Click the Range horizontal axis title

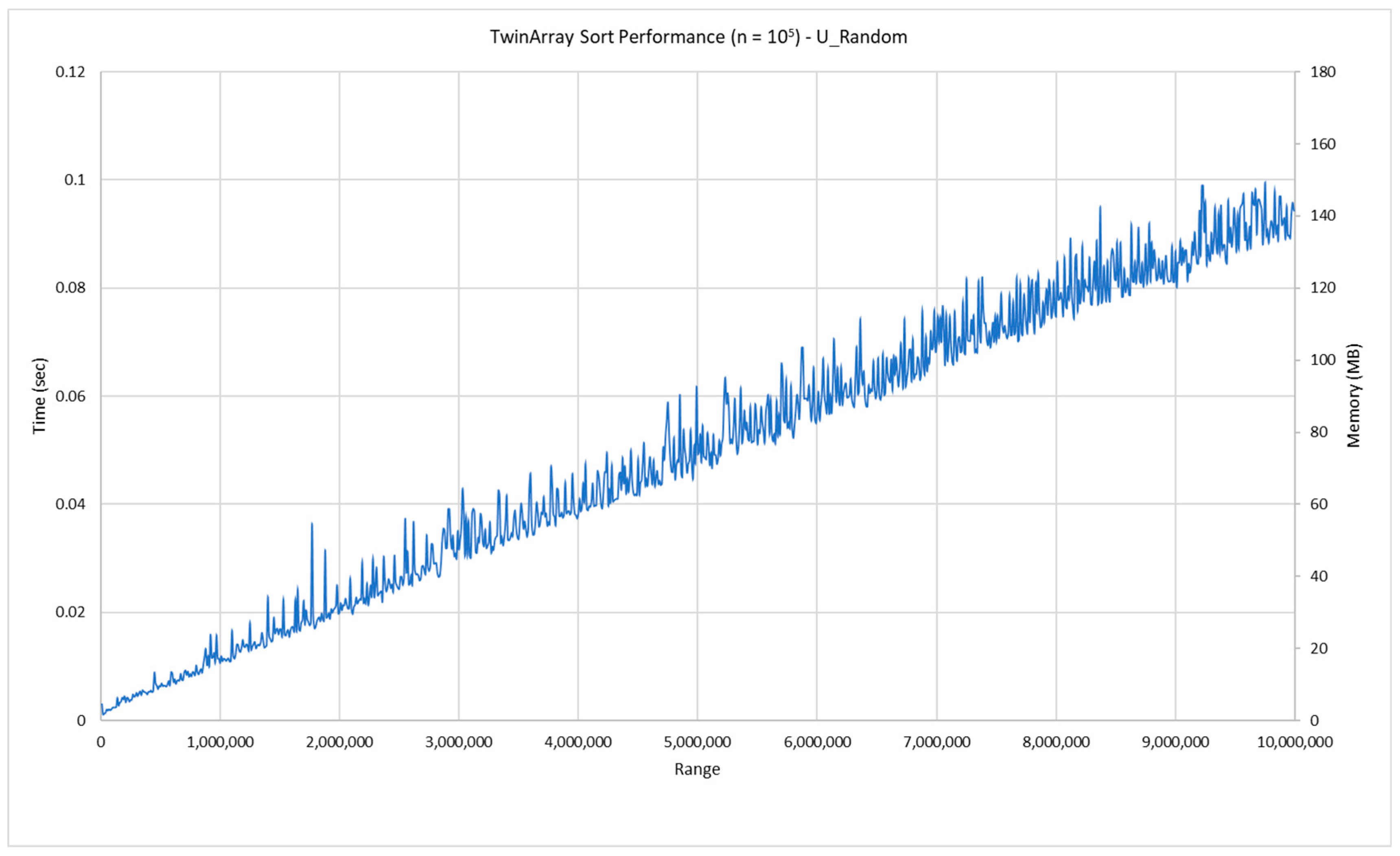[697, 769]
